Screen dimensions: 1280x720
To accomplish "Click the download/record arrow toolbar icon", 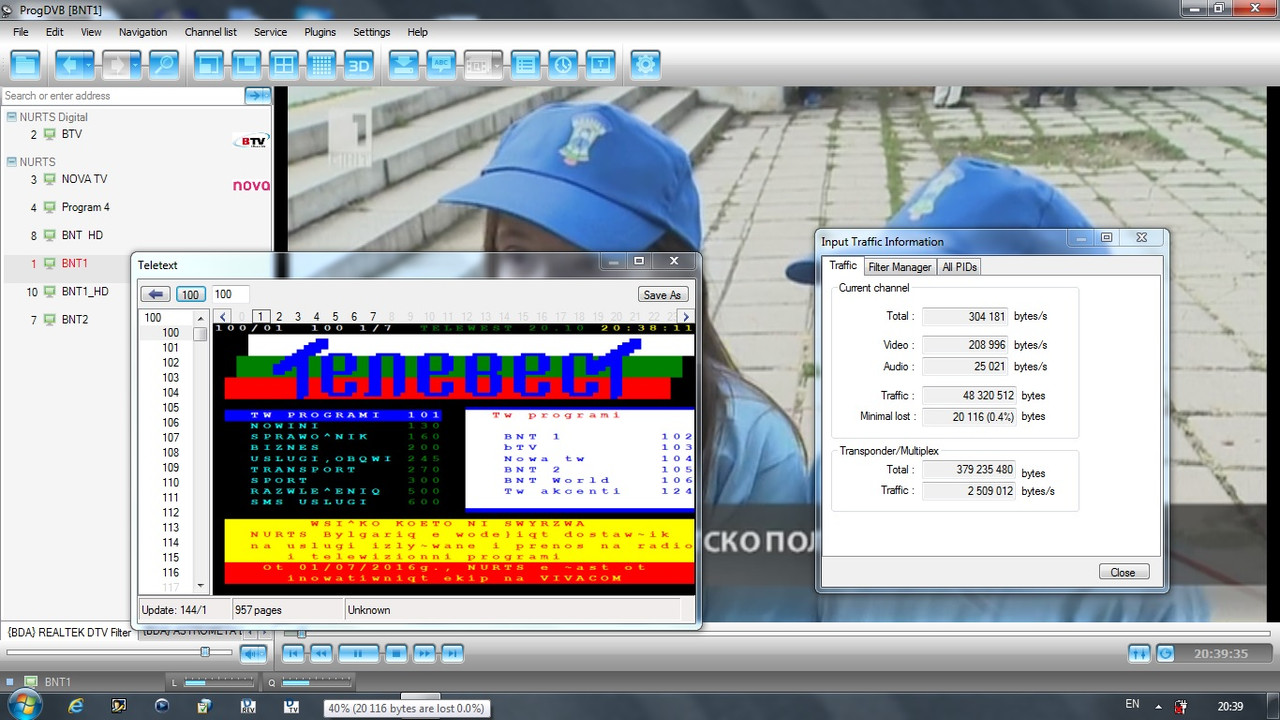I will click(x=403, y=66).
